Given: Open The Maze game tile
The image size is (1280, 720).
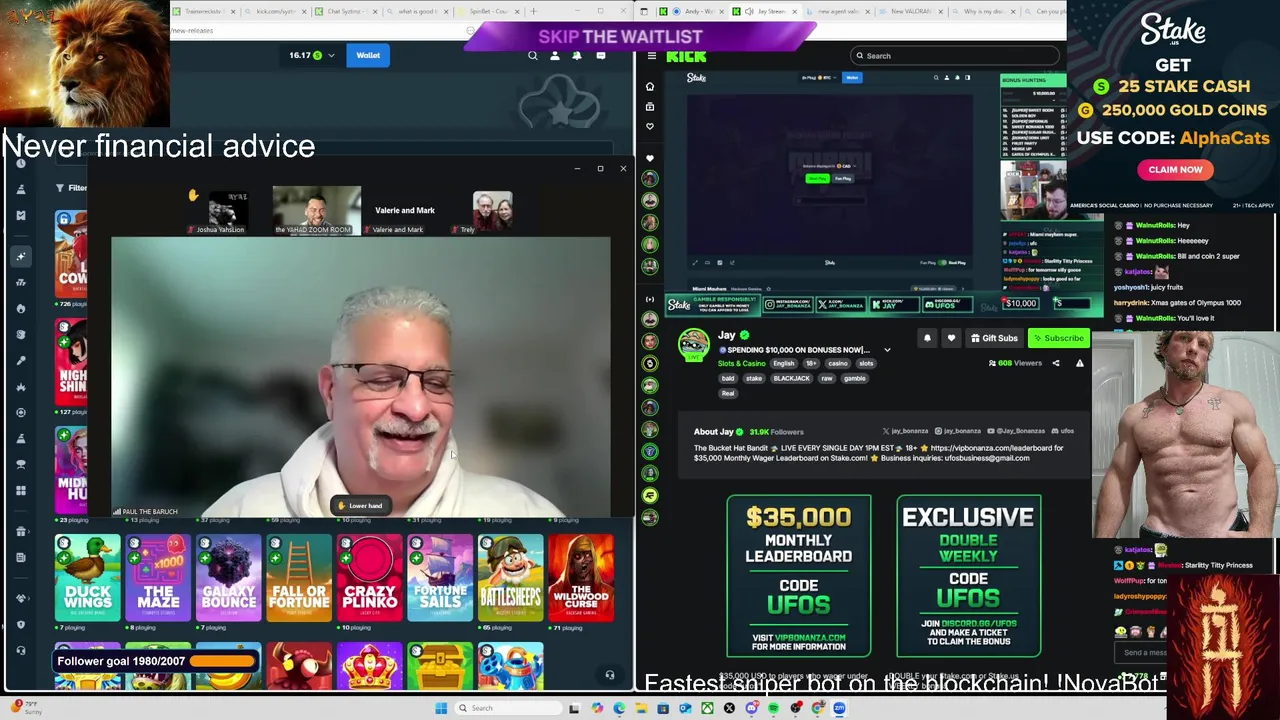Looking at the screenshot, I should click(158, 577).
